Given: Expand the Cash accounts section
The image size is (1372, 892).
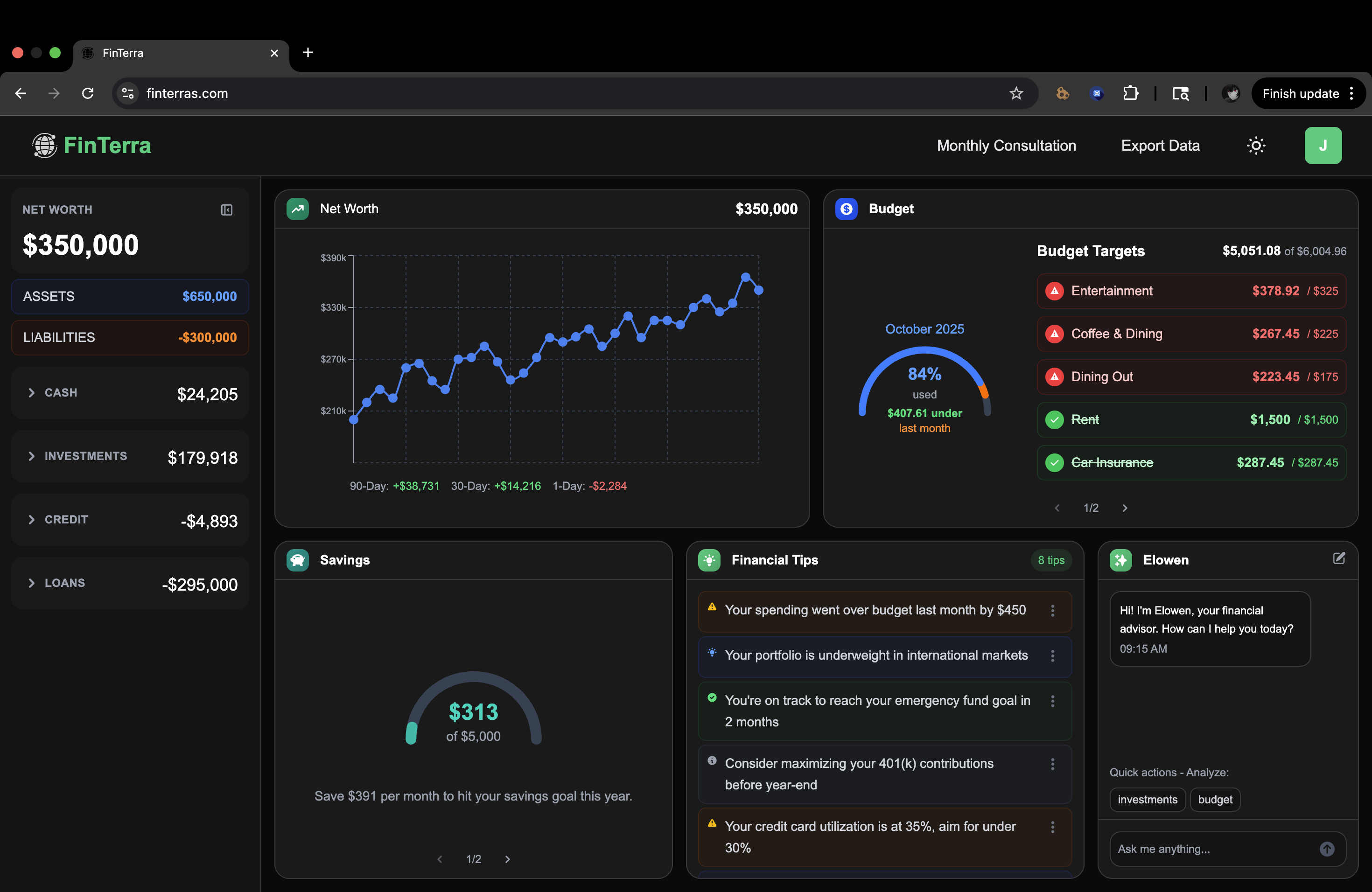Looking at the screenshot, I should (x=32, y=392).
